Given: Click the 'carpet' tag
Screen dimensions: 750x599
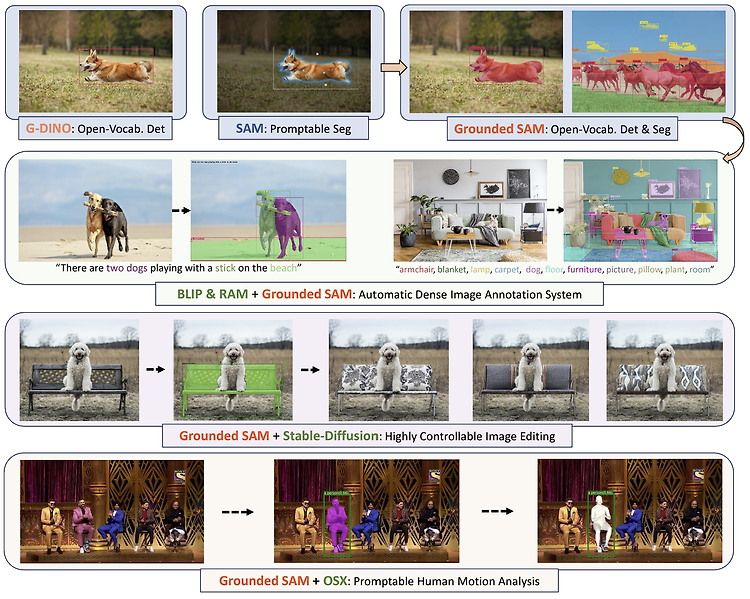Looking at the screenshot, I should [x=507, y=269].
